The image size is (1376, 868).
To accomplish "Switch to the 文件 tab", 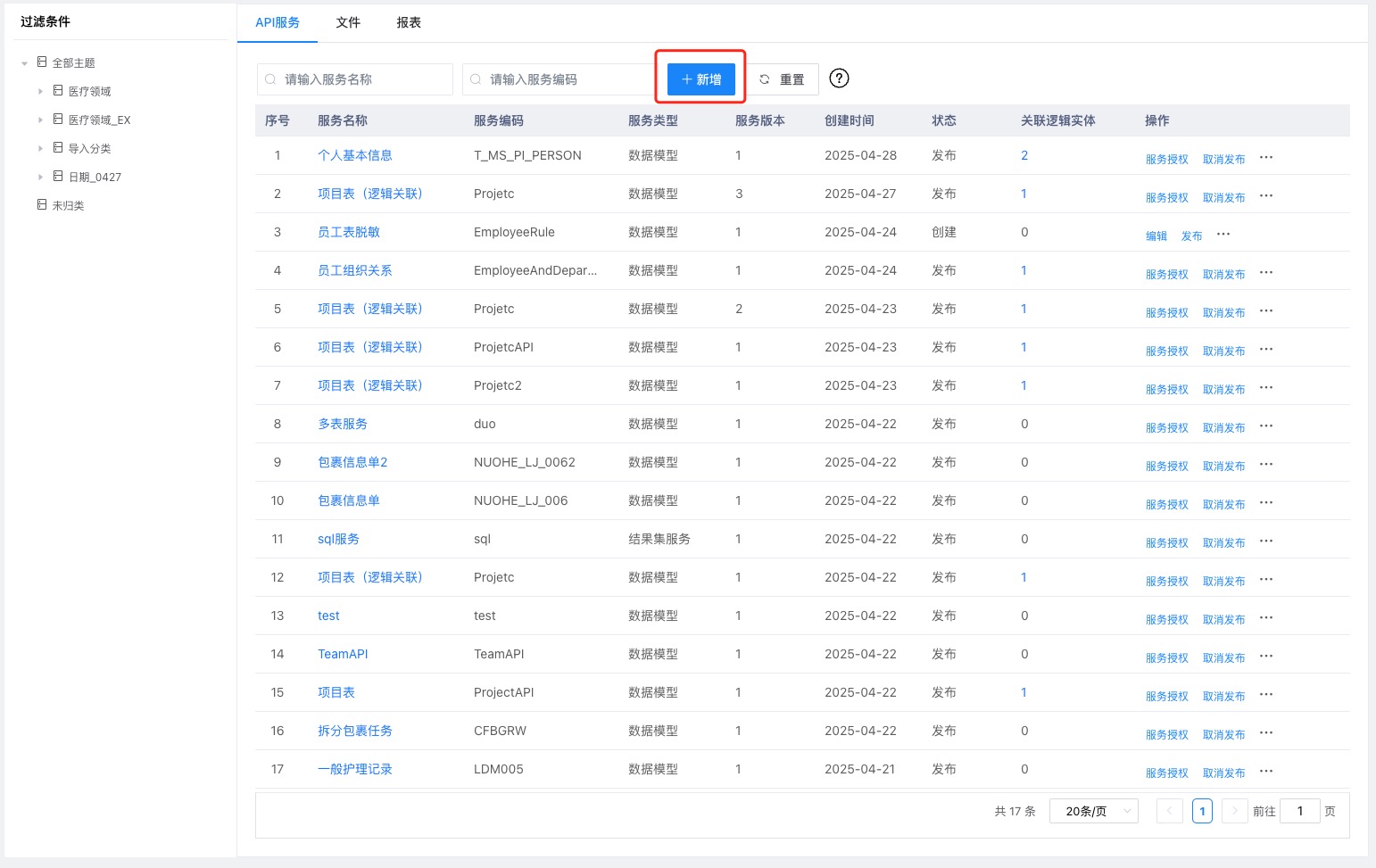I will (x=348, y=22).
